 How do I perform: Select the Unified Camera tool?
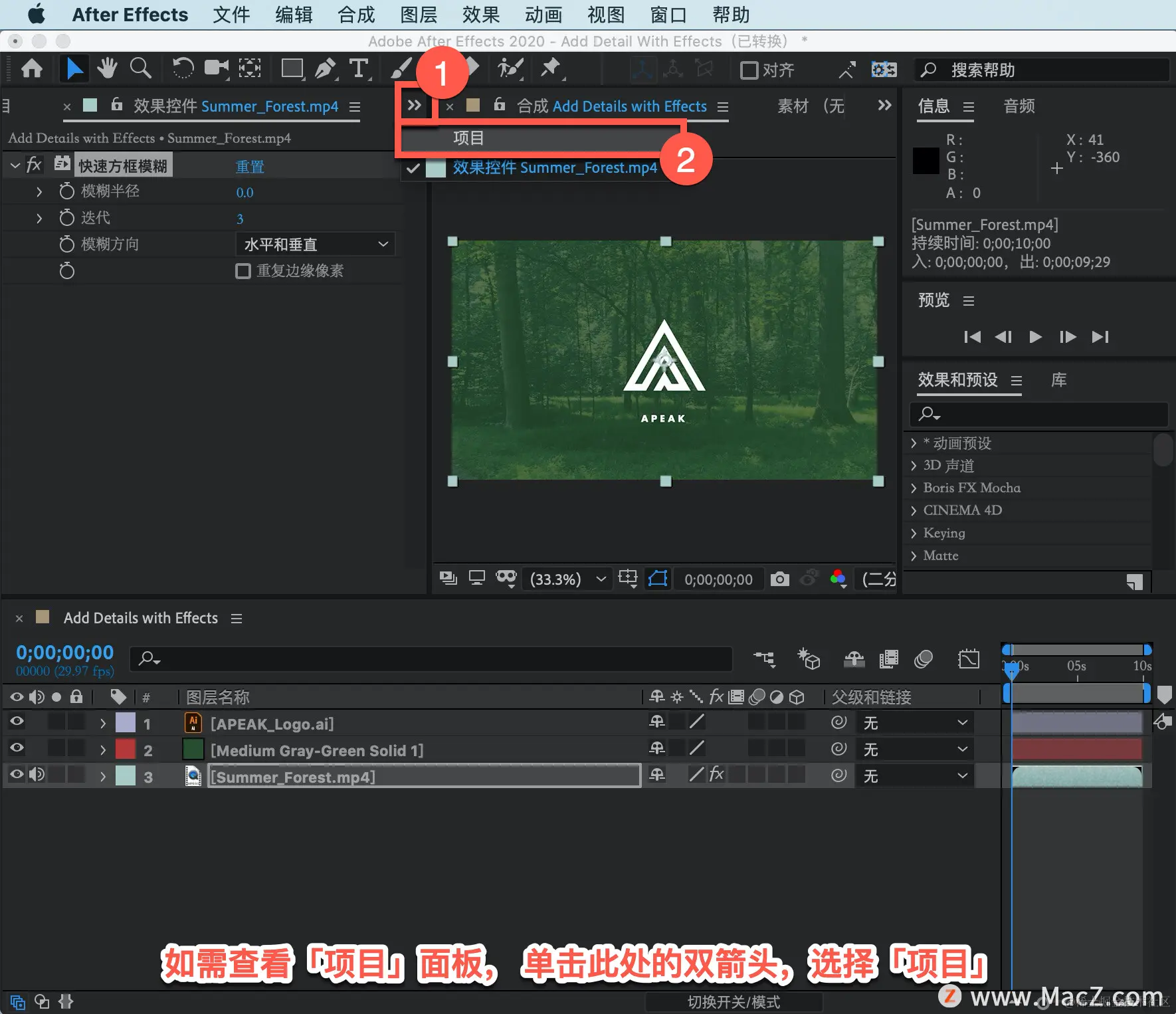tap(216, 69)
